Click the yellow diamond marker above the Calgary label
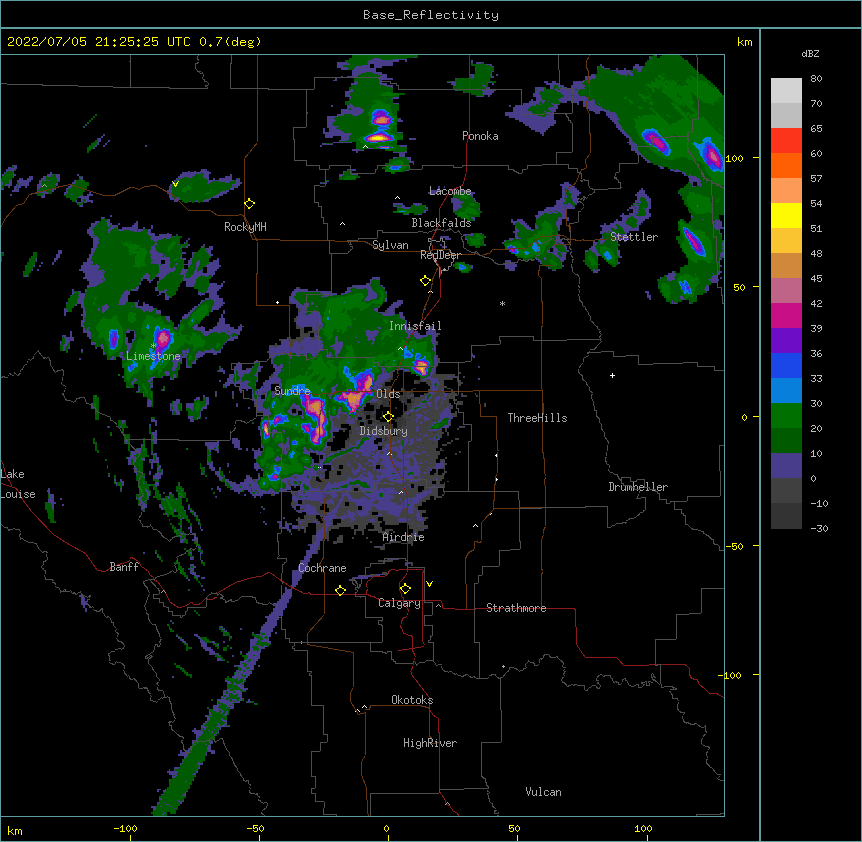This screenshot has height=842, width=862. (405, 589)
